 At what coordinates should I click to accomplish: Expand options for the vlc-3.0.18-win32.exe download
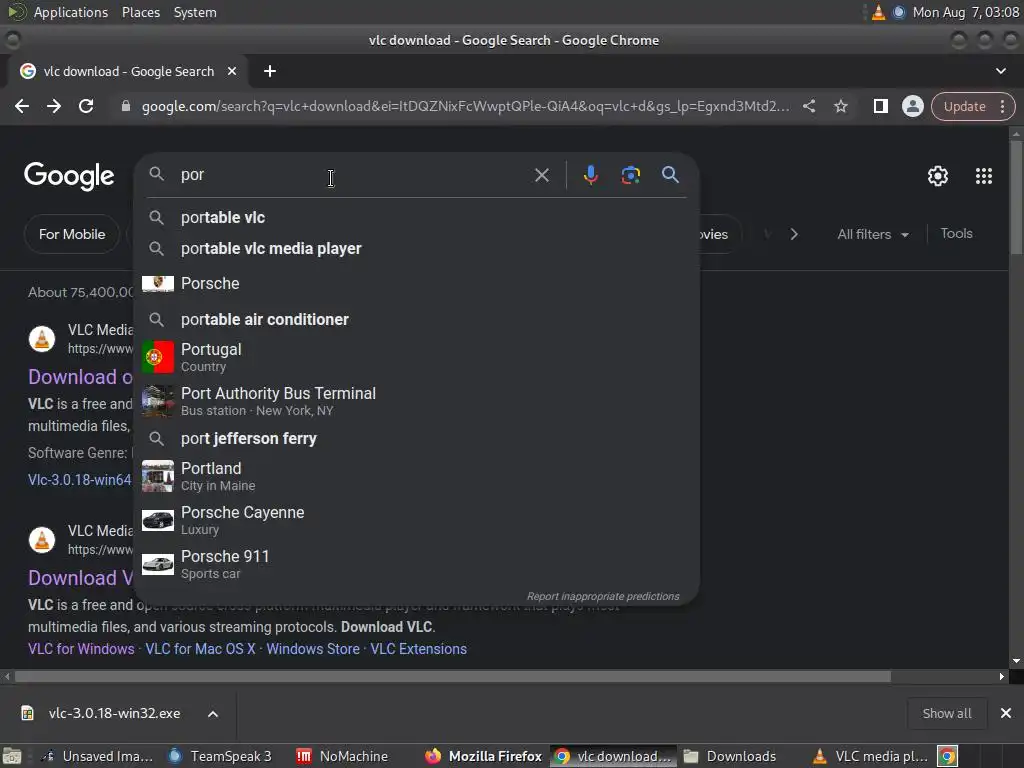(x=213, y=714)
